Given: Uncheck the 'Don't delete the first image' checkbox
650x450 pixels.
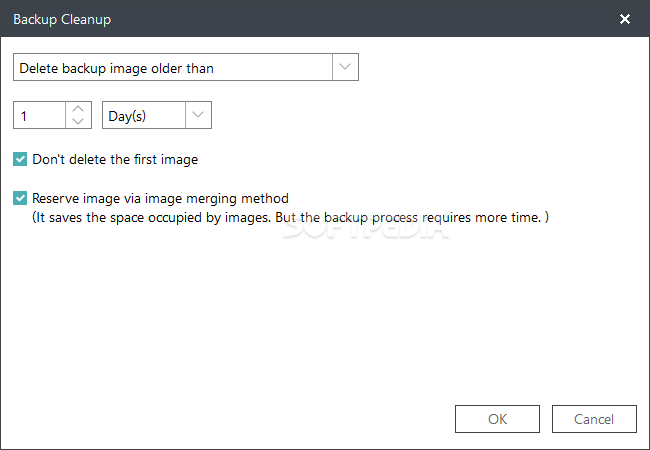Looking at the screenshot, I should click(x=20, y=158).
